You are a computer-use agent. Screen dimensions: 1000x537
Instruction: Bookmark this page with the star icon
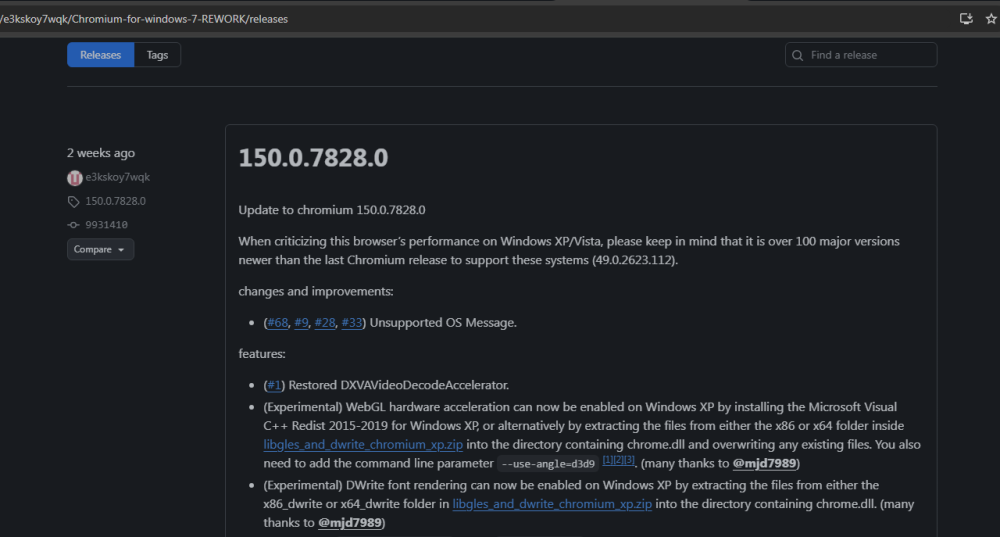[991, 18]
